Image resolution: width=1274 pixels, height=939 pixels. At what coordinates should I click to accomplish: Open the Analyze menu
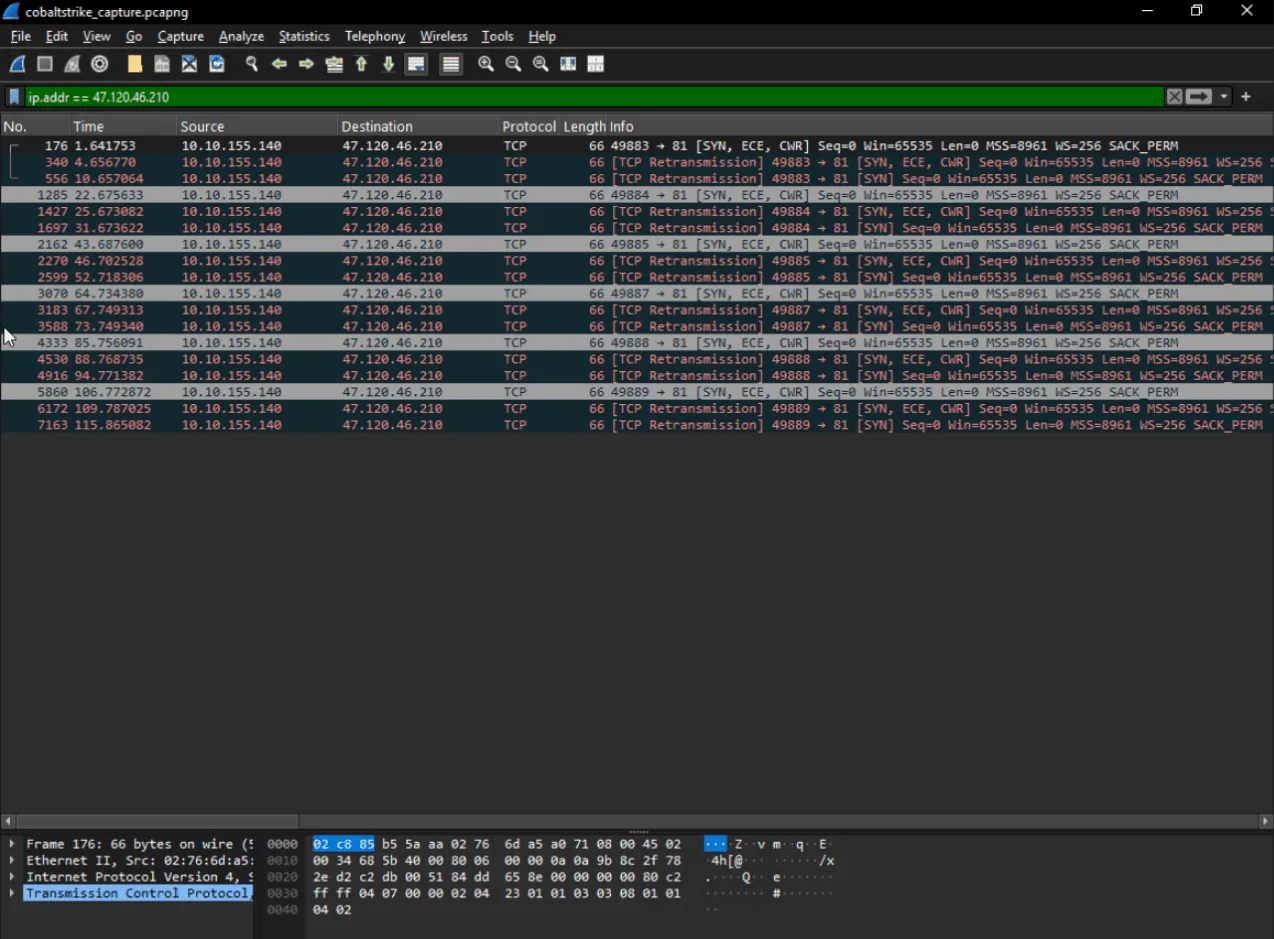click(x=241, y=36)
